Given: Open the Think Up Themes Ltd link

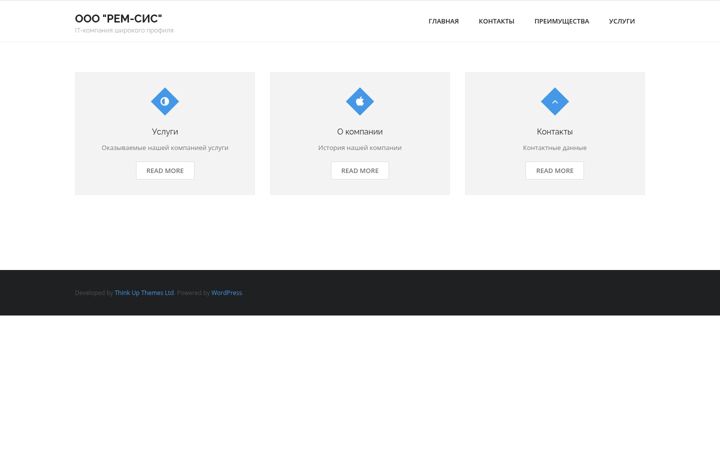Looking at the screenshot, I should pos(145,292).
